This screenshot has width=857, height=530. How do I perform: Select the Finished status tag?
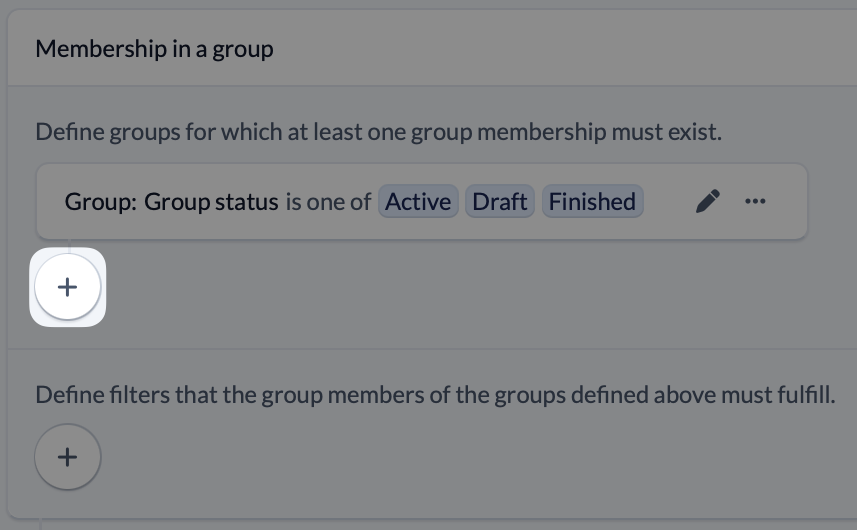tap(592, 202)
